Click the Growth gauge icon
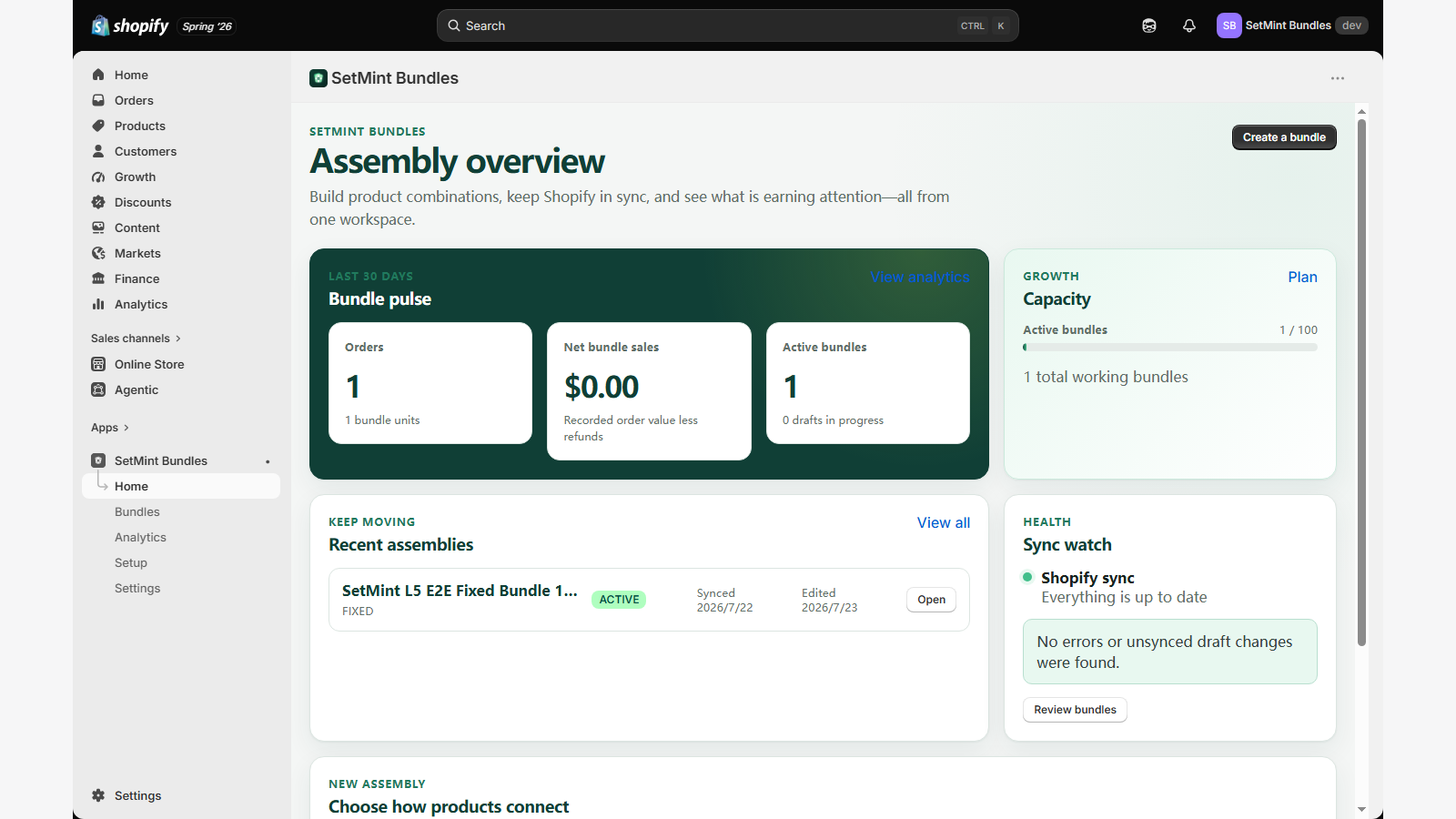The image size is (1456, 819). pos(98,177)
